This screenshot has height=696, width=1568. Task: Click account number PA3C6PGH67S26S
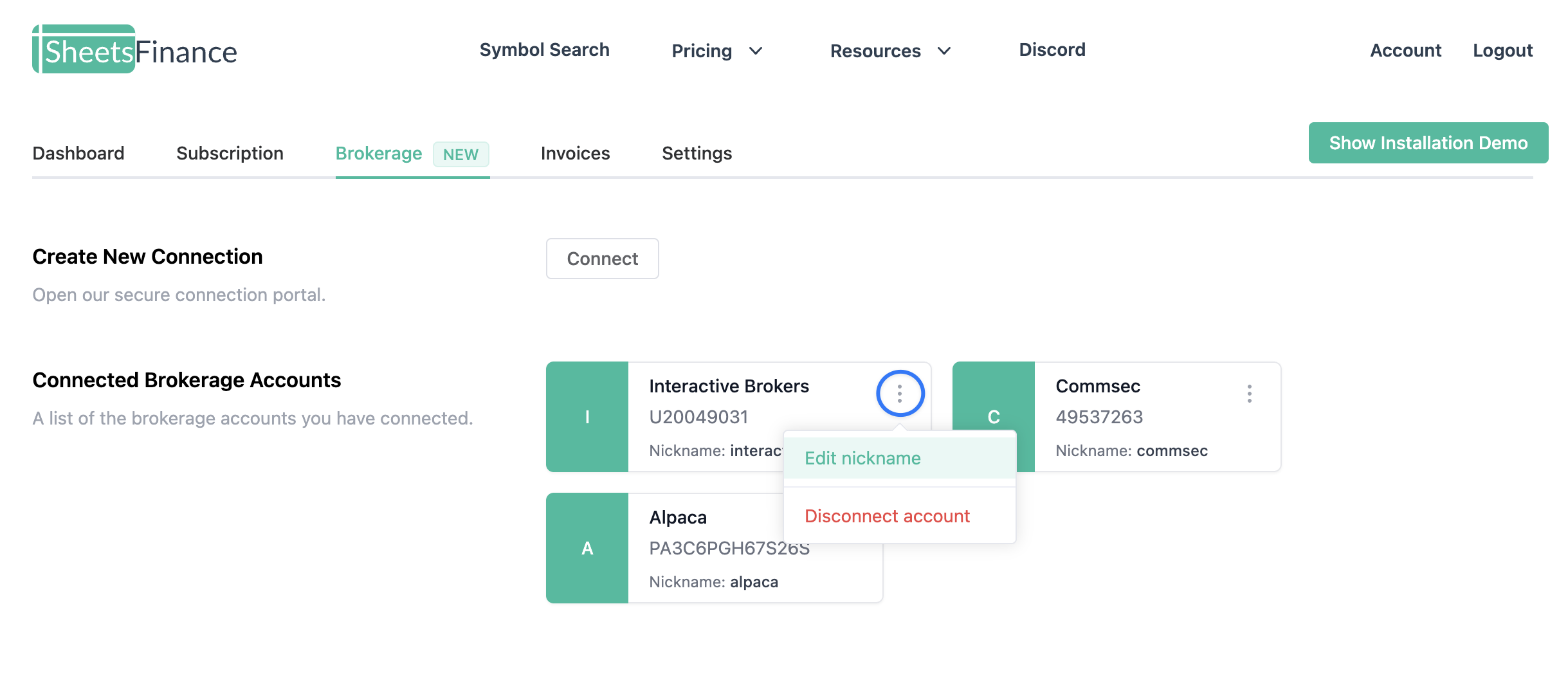point(729,548)
